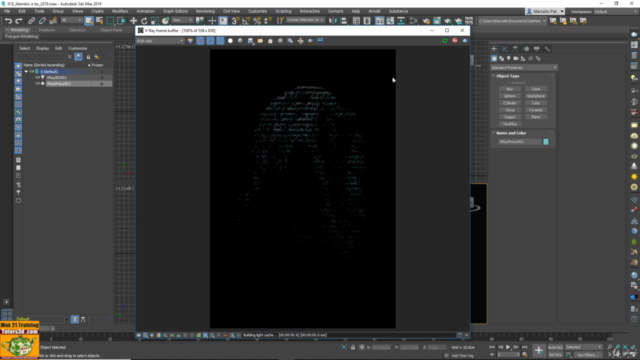Collapse the Object Type rollout
640x360 pixels.
(x=508, y=76)
